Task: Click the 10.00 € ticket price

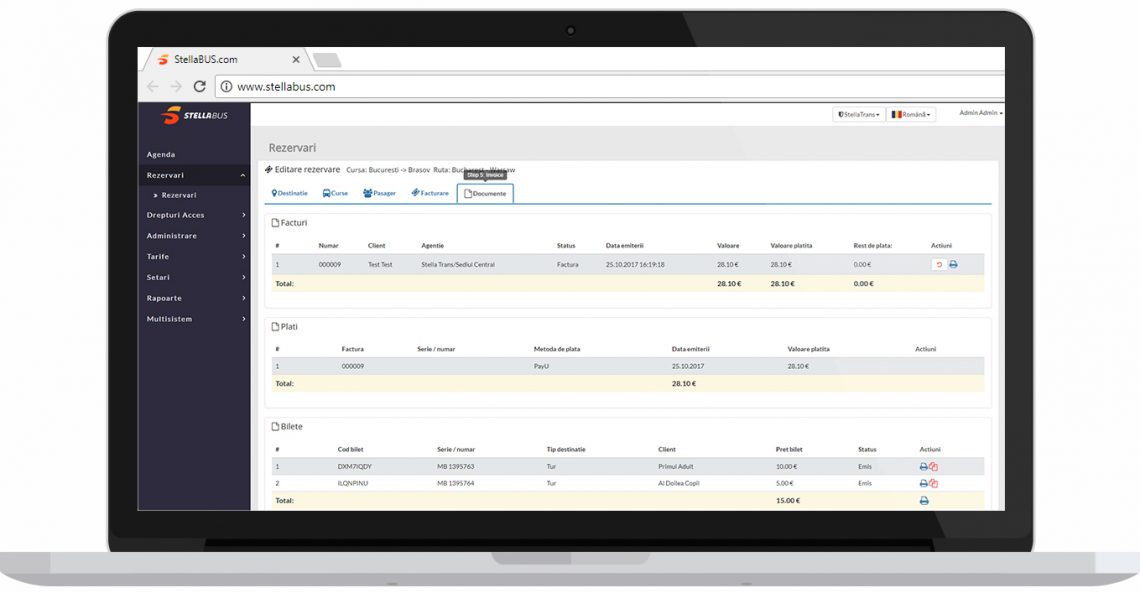Action: click(787, 467)
